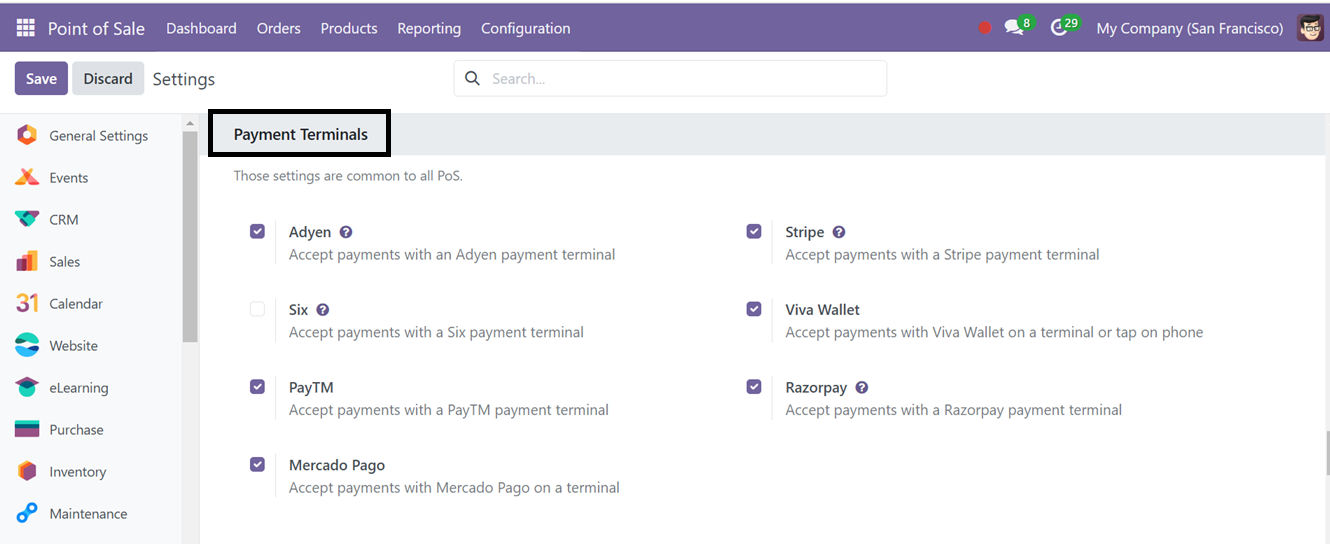
Task: Uncheck the Viva Wallet checkbox
Action: [x=754, y=309]
